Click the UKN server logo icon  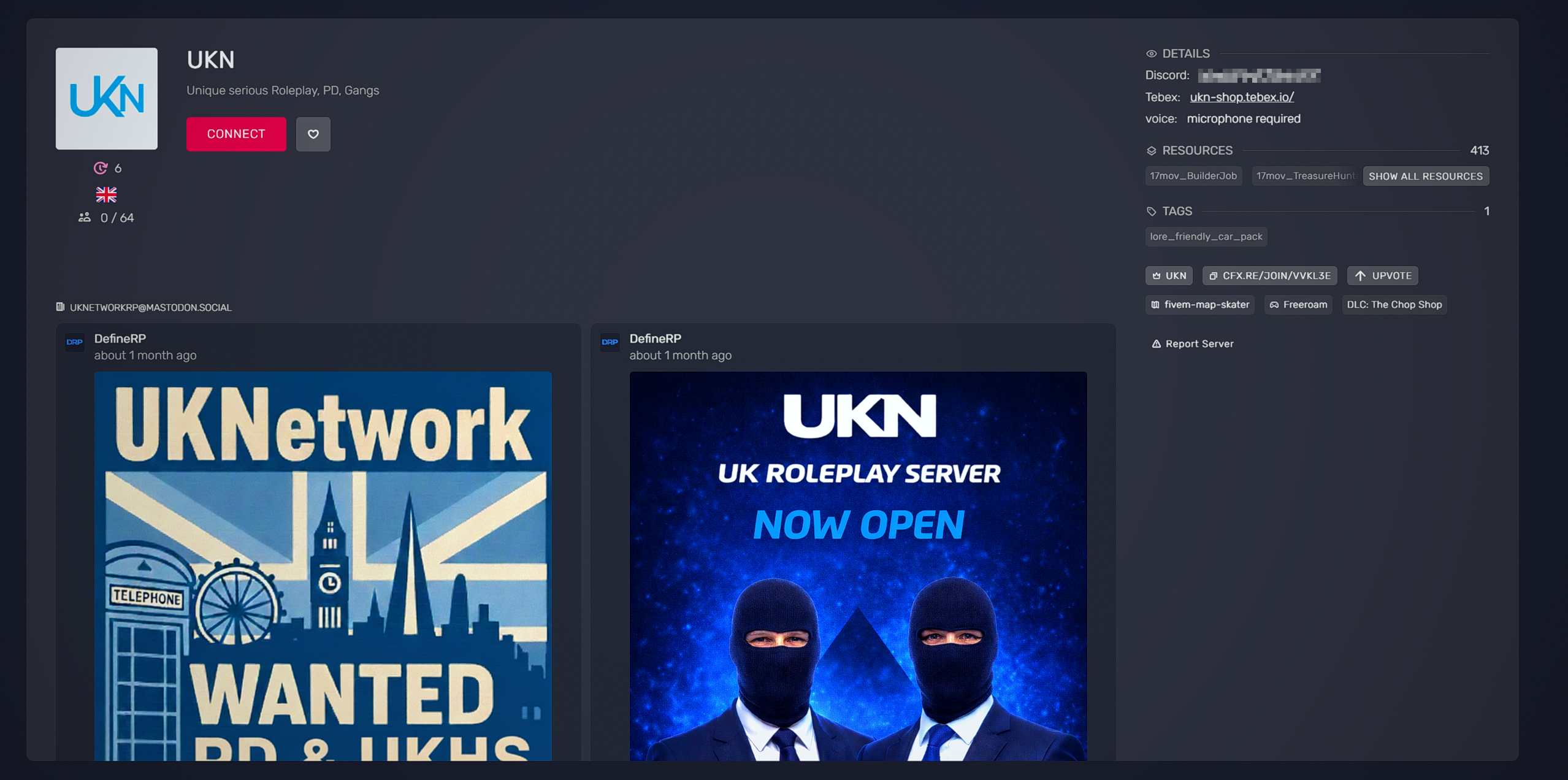[x=107, y=99]
